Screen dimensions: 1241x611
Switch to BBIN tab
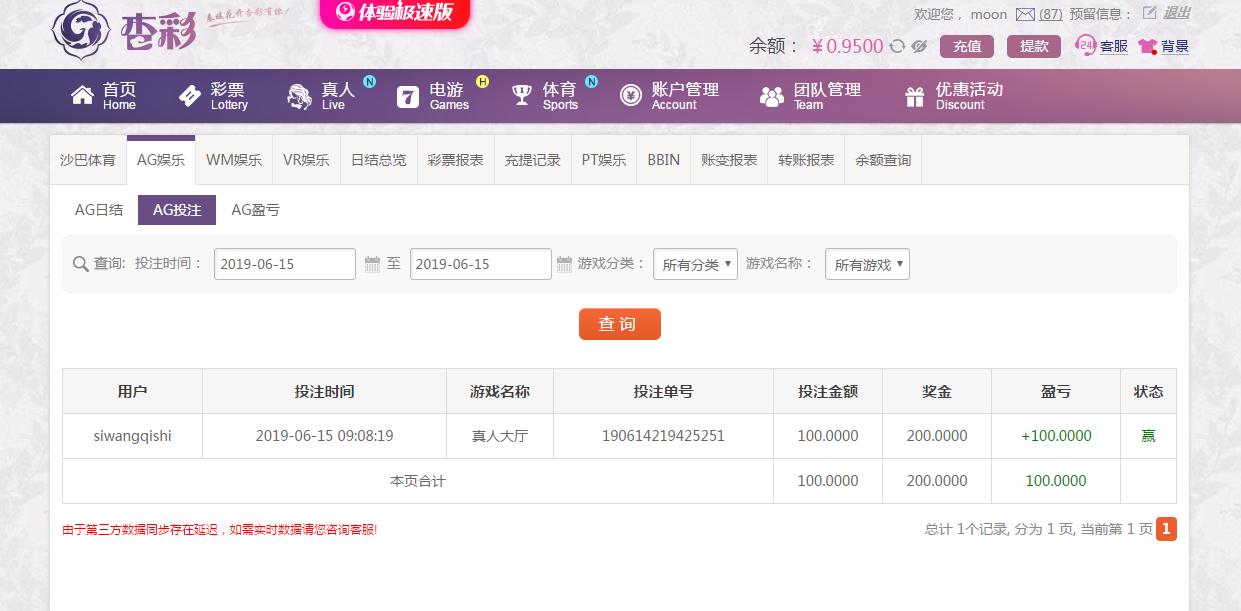[x=663, y=160]
